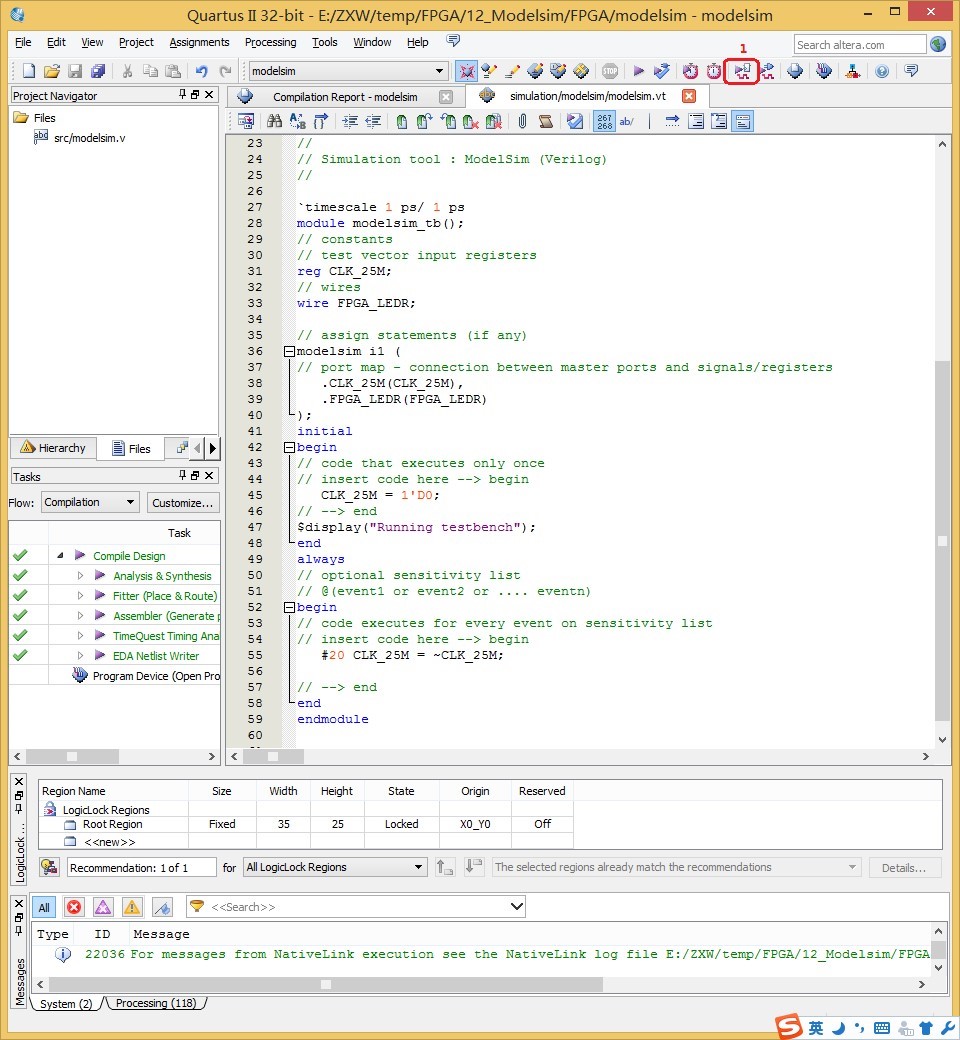Screen dimensions: 960x1040
Task: Click the Undo arrow icon
Action: click(x=201, y=71)
